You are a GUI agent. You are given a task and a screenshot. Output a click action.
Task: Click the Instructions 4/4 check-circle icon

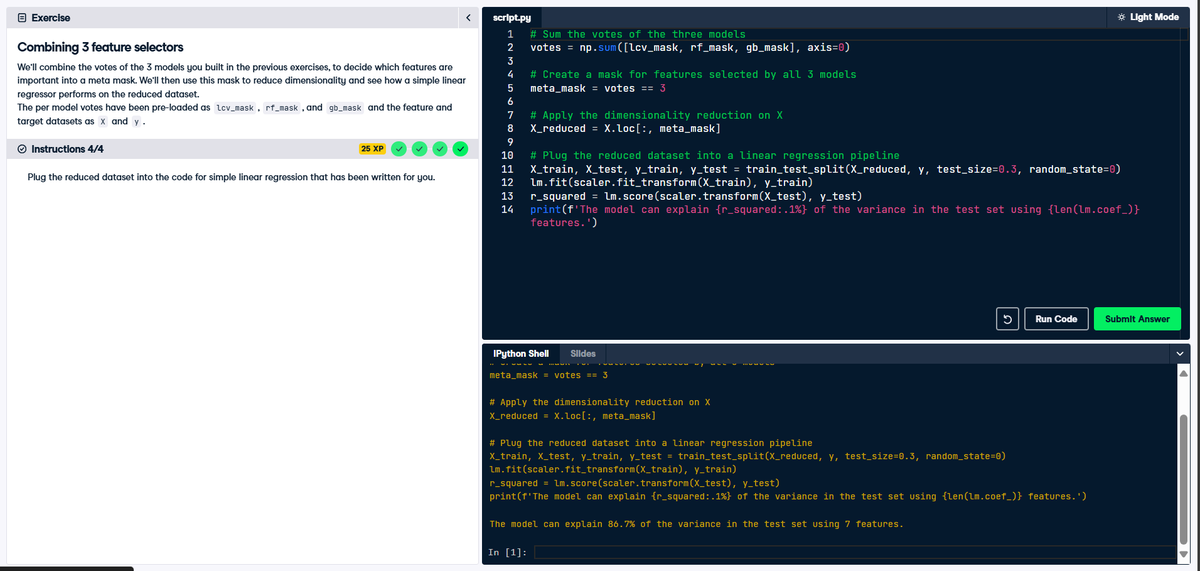tap(24, 149)
